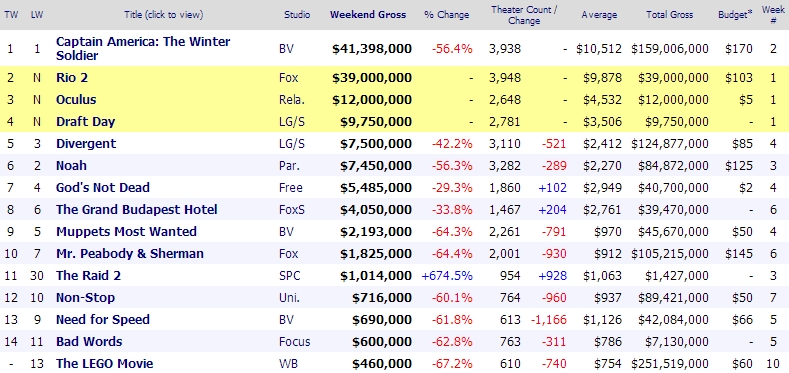
Task: Sort by Weekend Gross column header
Action: click(x=368, y=15)
